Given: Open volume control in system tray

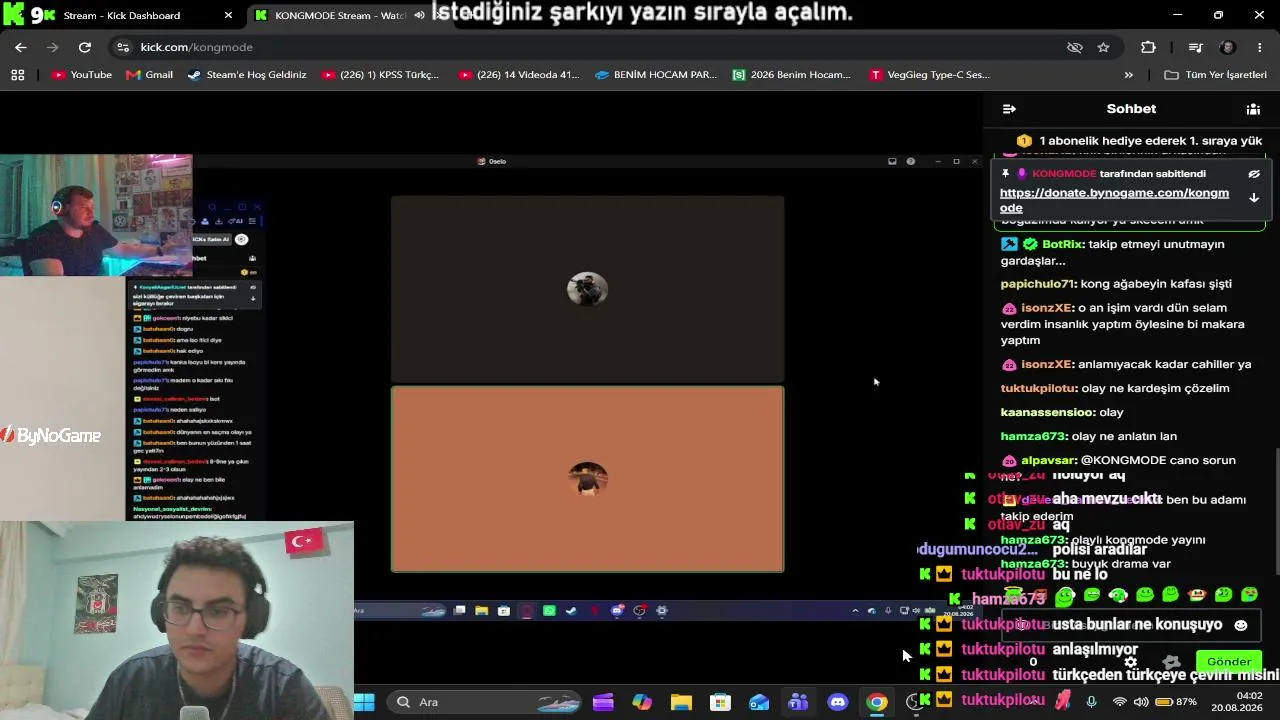Looking at the screenshot, I should (1141, 702).
